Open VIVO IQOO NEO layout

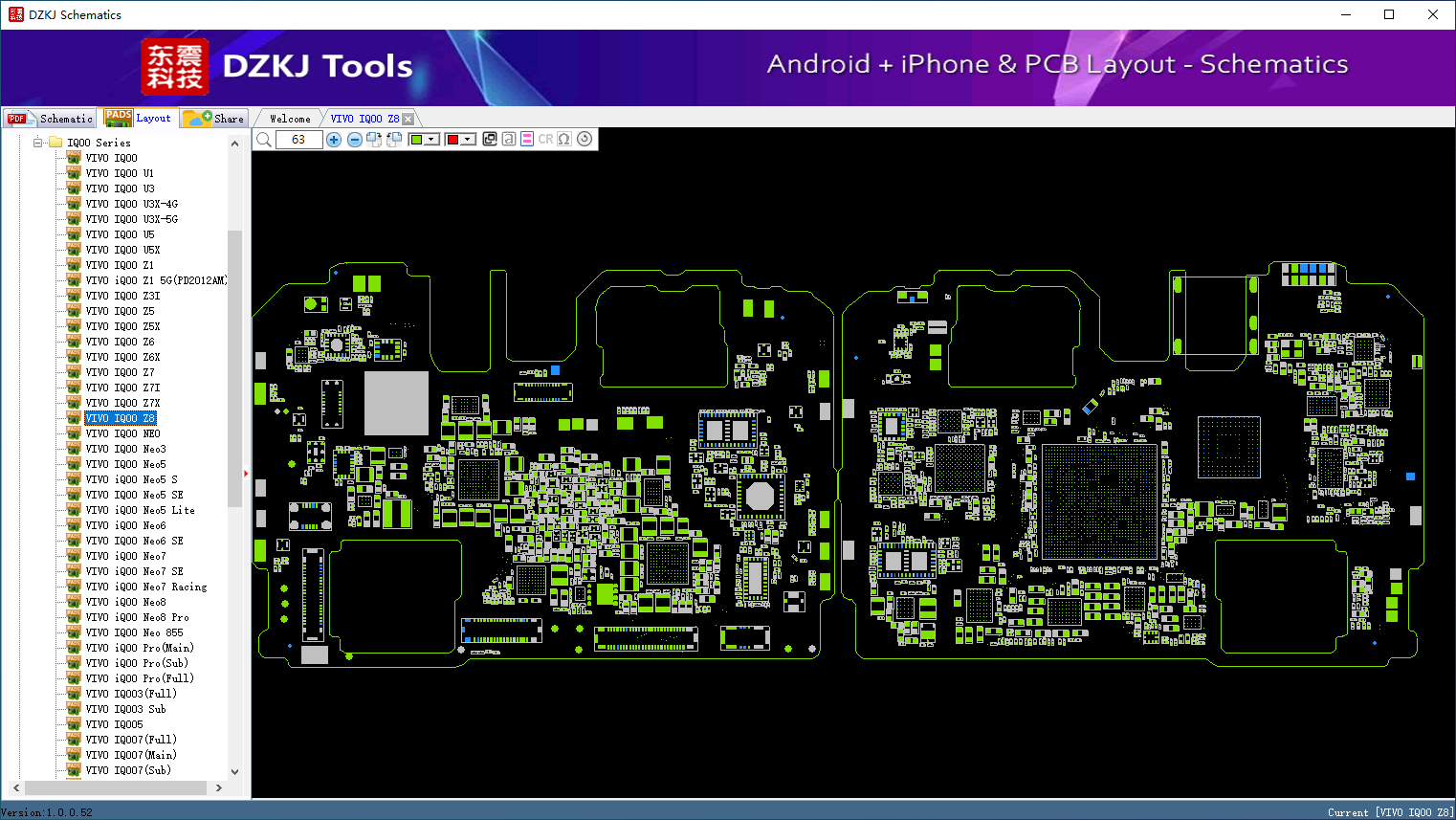(x=123, y=433)
